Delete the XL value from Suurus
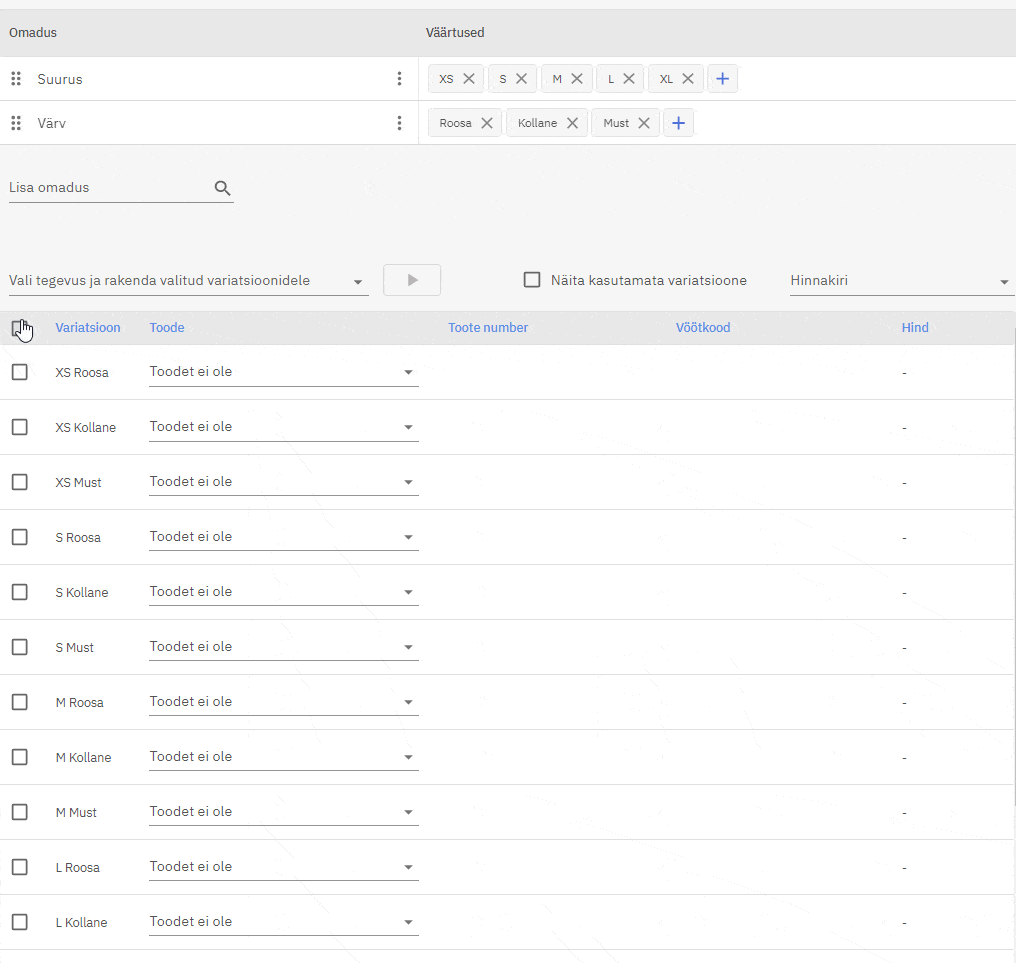The image size is (1016, 963). pyautogui.click(x=688, y=79)
